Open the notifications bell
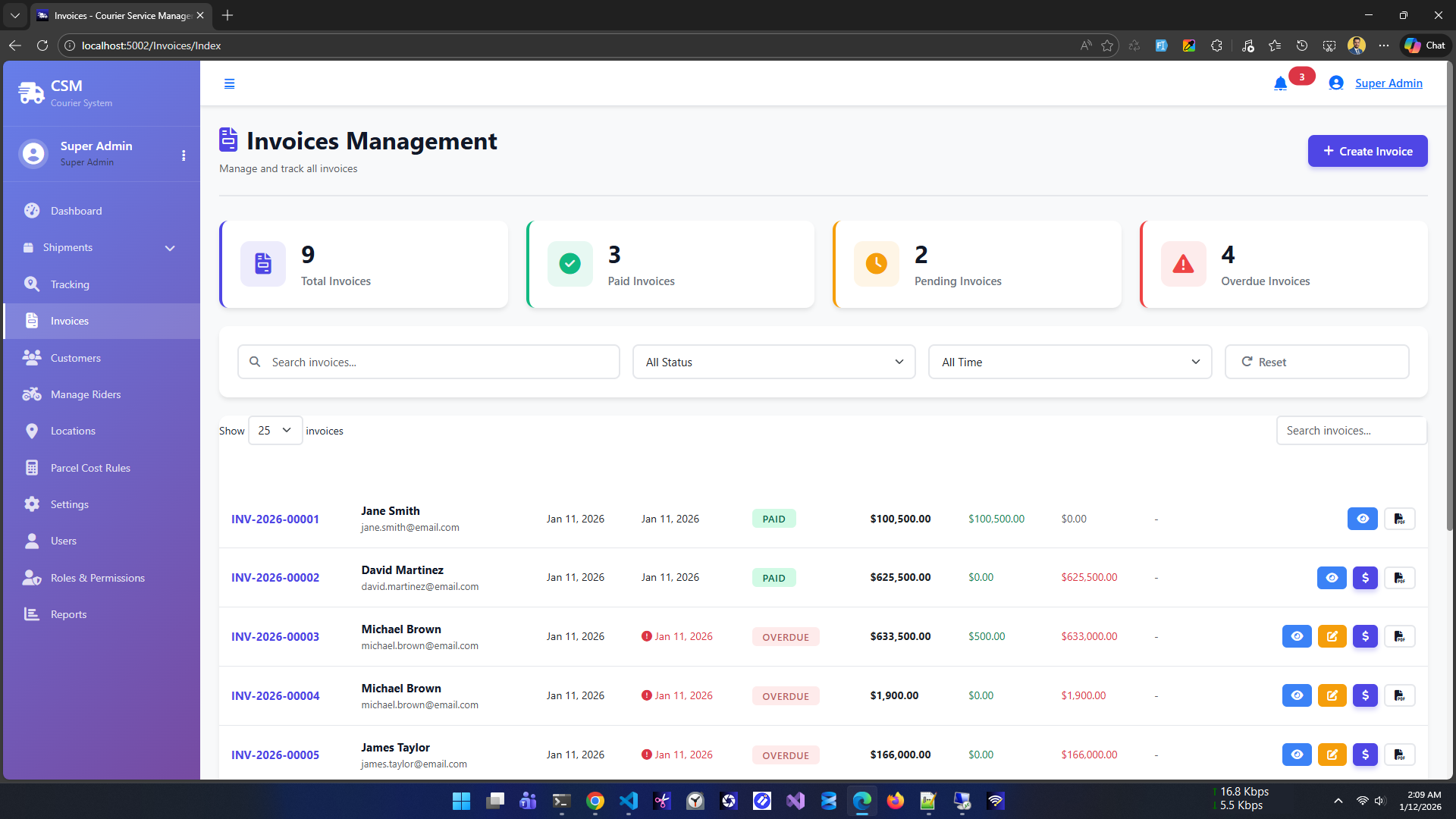1456x819 pixels. [1280, 83]
